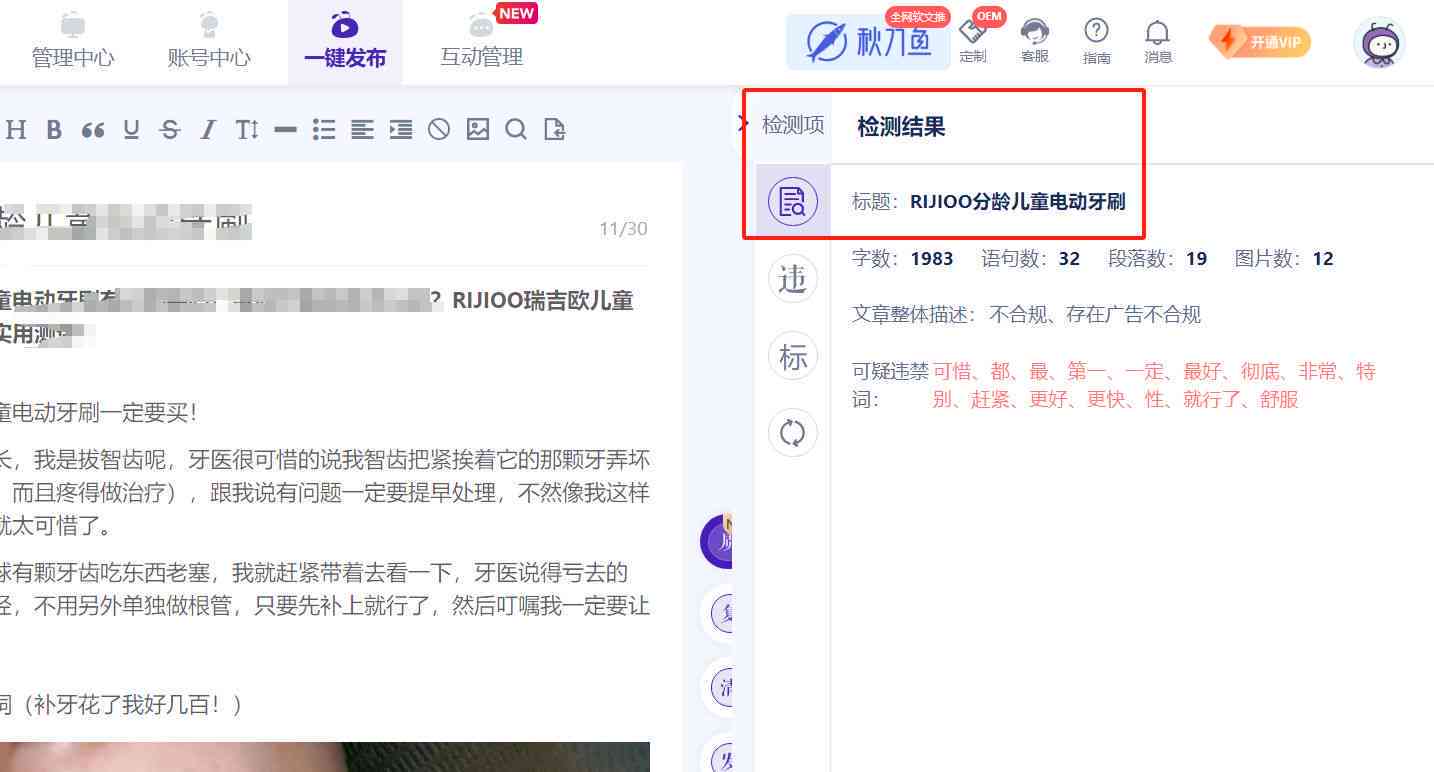Click the flagged word 就行了
The image size is (1434, 772).
tap(1211, 400)
